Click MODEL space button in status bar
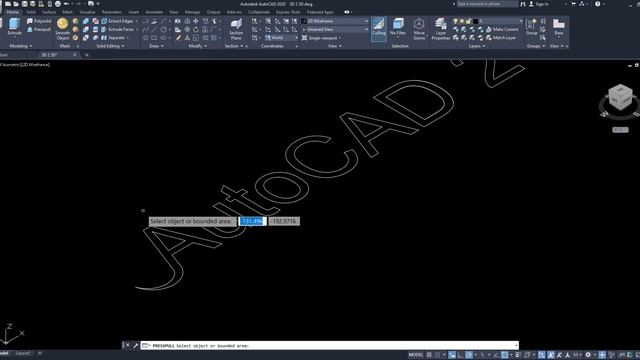 click(416, 355)
